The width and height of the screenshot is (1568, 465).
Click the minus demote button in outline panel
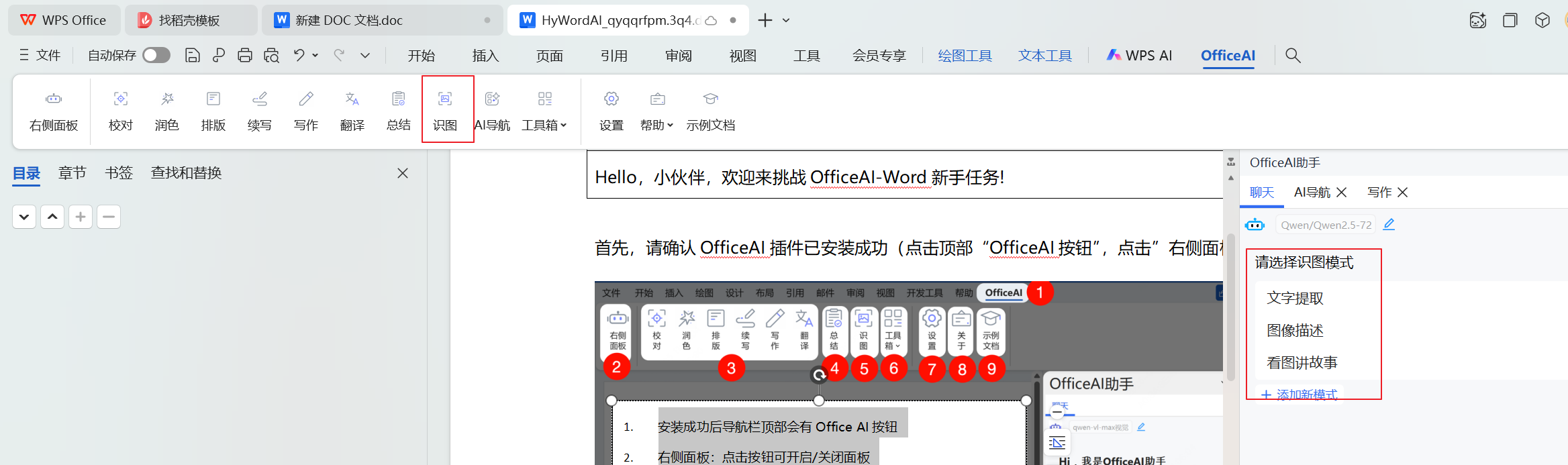pyautogui.click(x=109, y=217)
